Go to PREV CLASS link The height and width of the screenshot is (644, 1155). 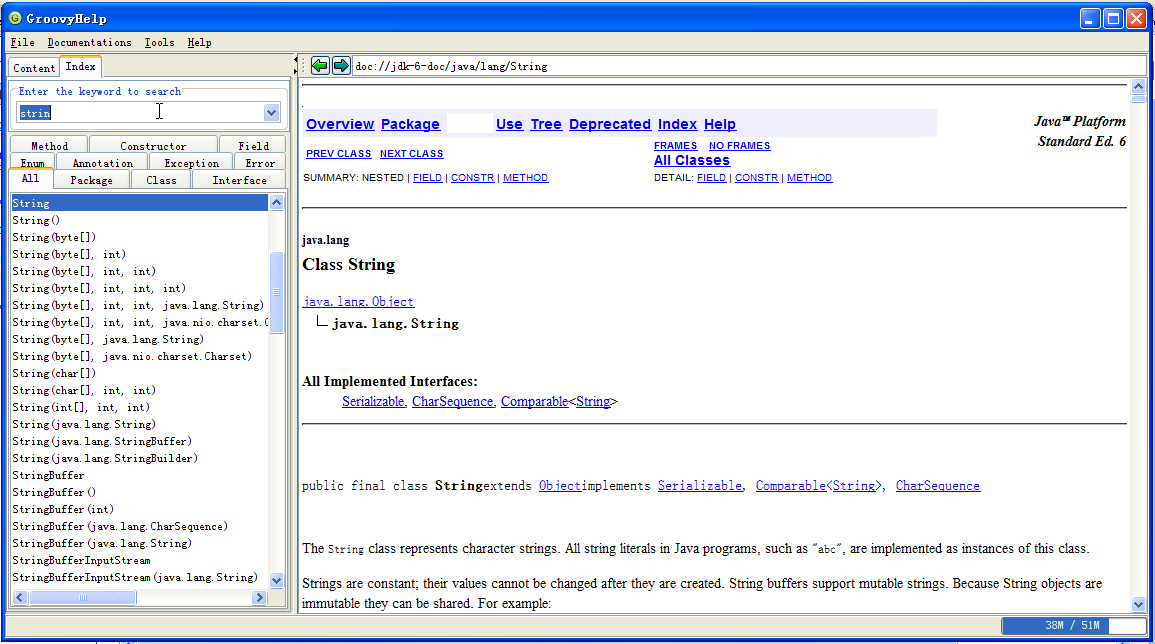pos(338,153)
